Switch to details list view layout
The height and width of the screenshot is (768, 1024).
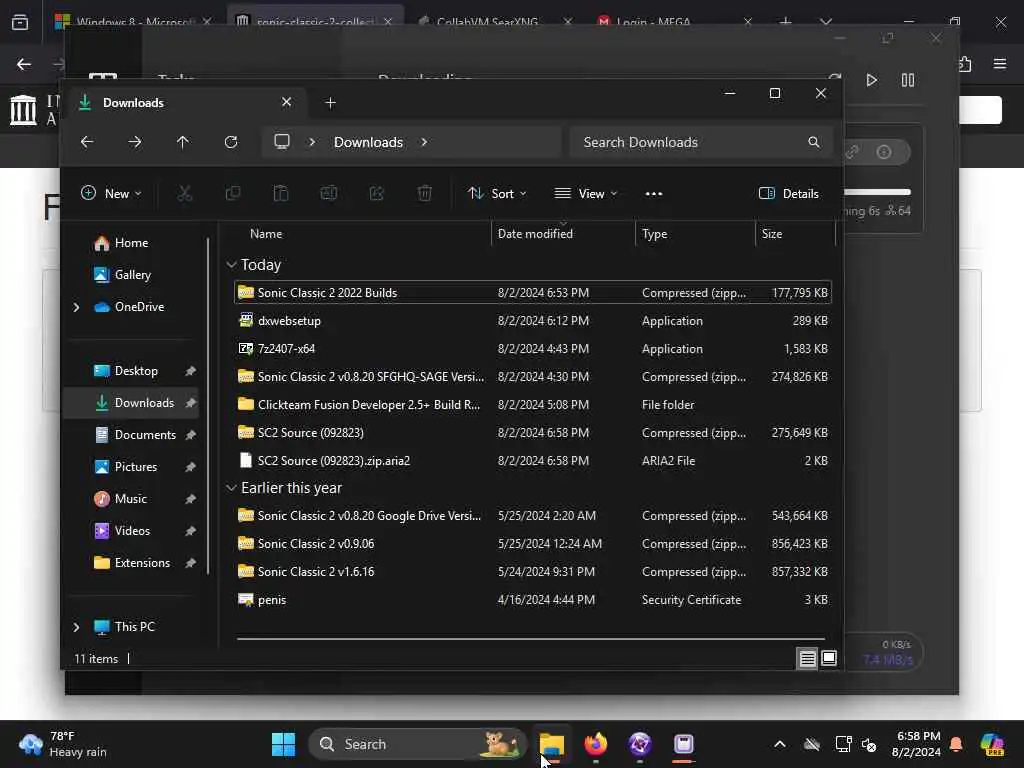(807, 658)
